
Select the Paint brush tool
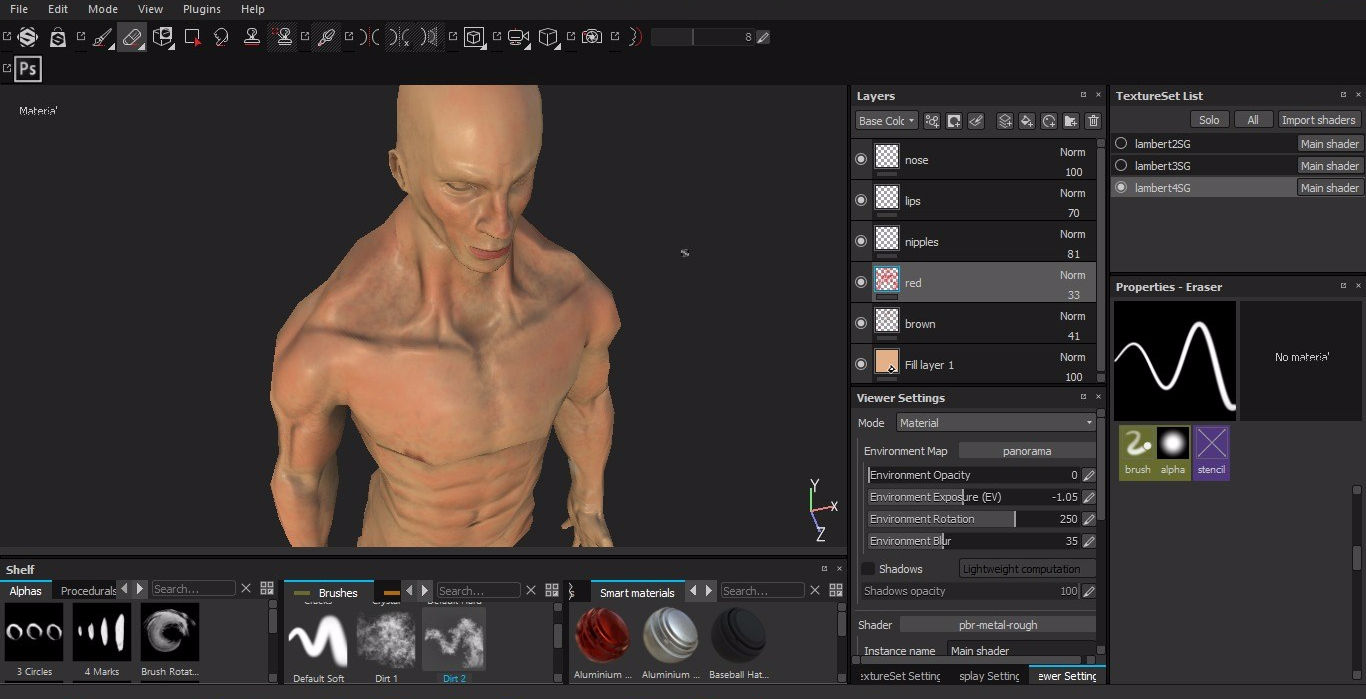tap(102, 37)
